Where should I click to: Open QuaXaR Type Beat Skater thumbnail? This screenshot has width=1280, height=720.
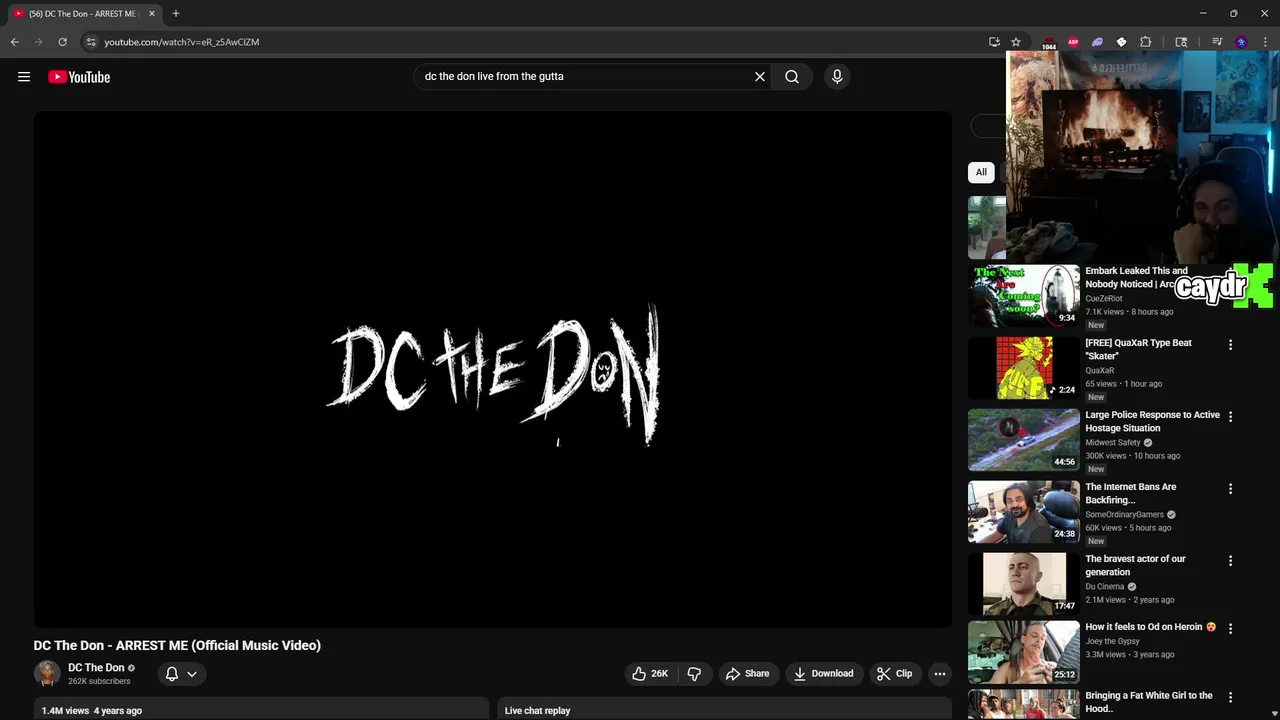click(1024, 367)
